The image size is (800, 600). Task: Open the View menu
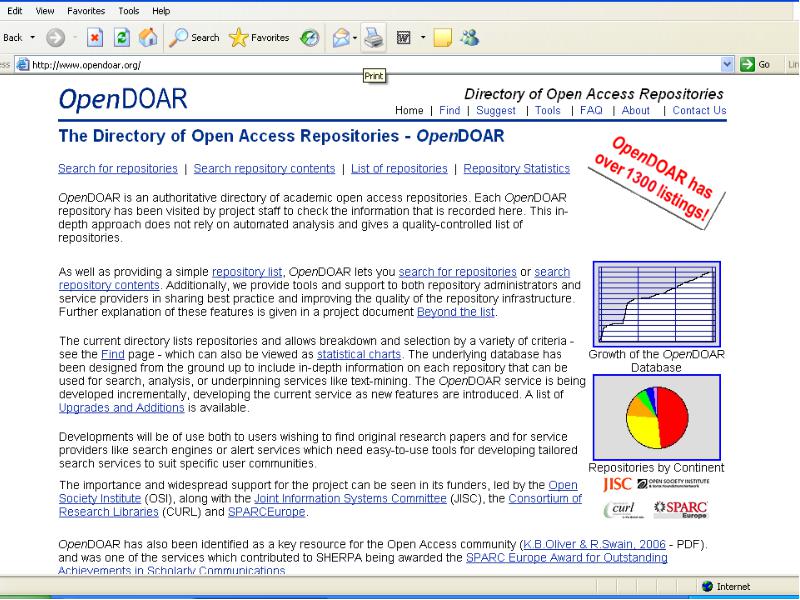click(45, 11)
